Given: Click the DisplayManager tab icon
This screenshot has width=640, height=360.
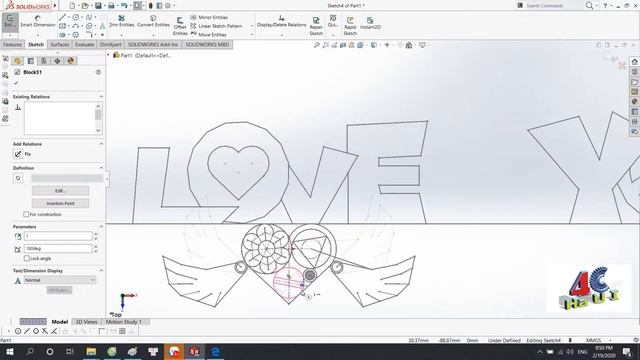Looking at the screenshot, I should [x=71, y=61].
